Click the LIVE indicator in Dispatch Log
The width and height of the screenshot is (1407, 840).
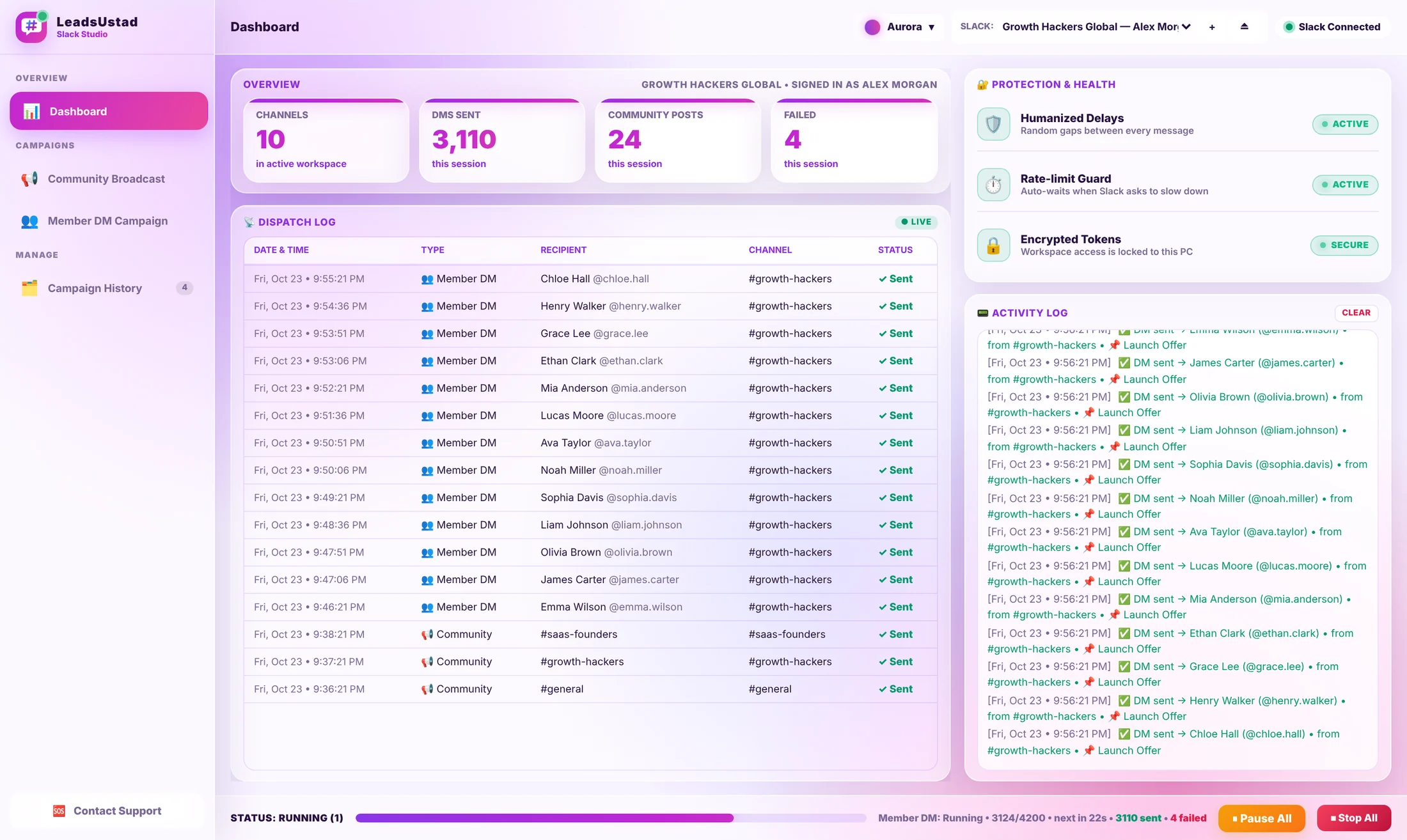[916, 222]
